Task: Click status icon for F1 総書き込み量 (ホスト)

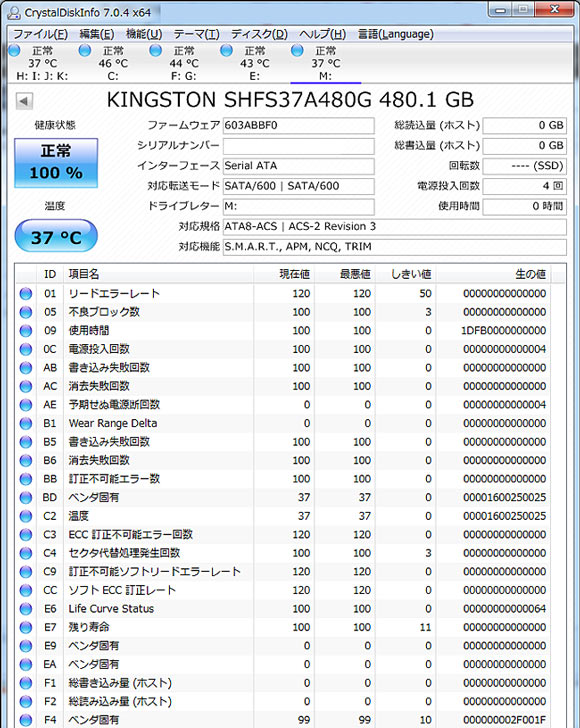Action: coord(26,683)
